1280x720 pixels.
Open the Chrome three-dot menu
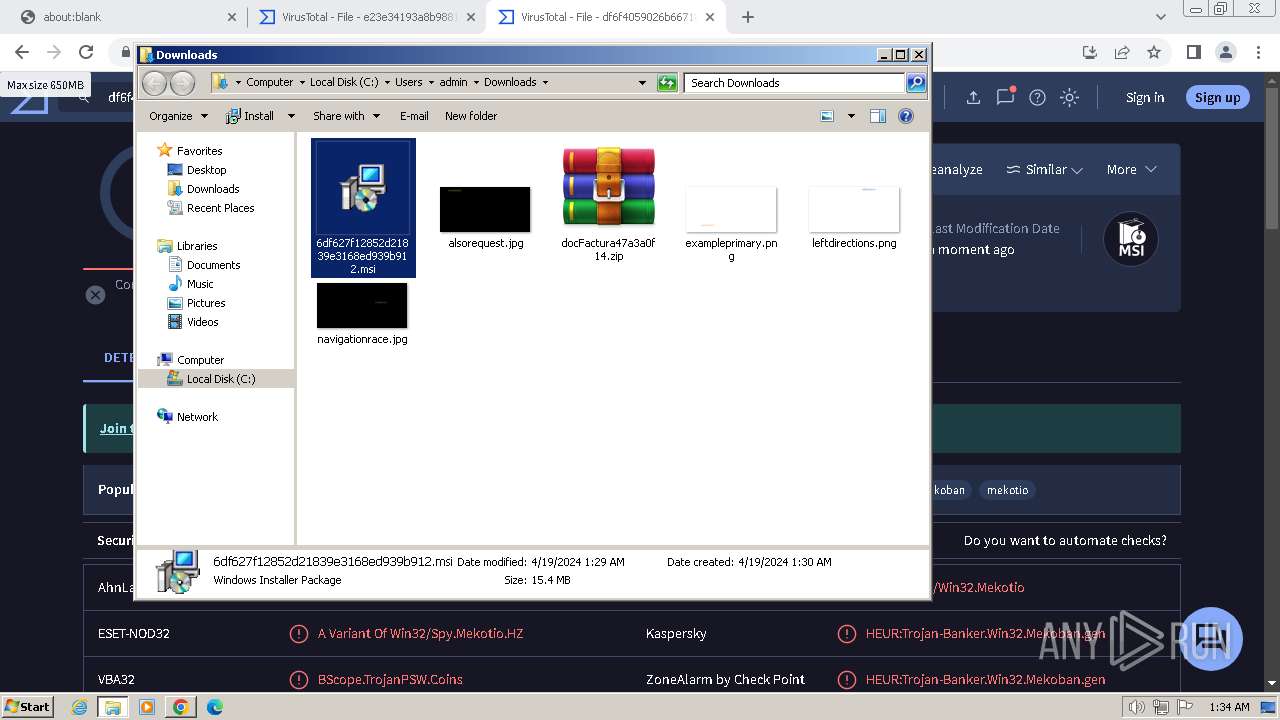(x=1259, y=52)
